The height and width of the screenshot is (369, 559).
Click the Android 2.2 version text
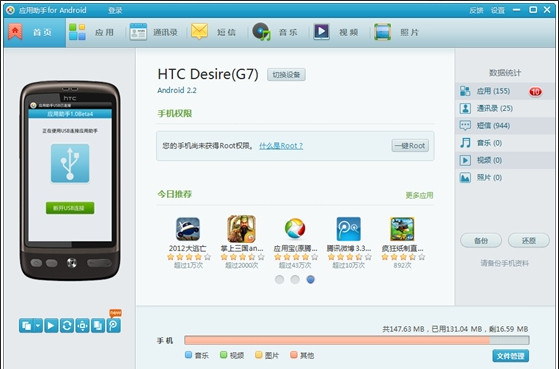177,91
